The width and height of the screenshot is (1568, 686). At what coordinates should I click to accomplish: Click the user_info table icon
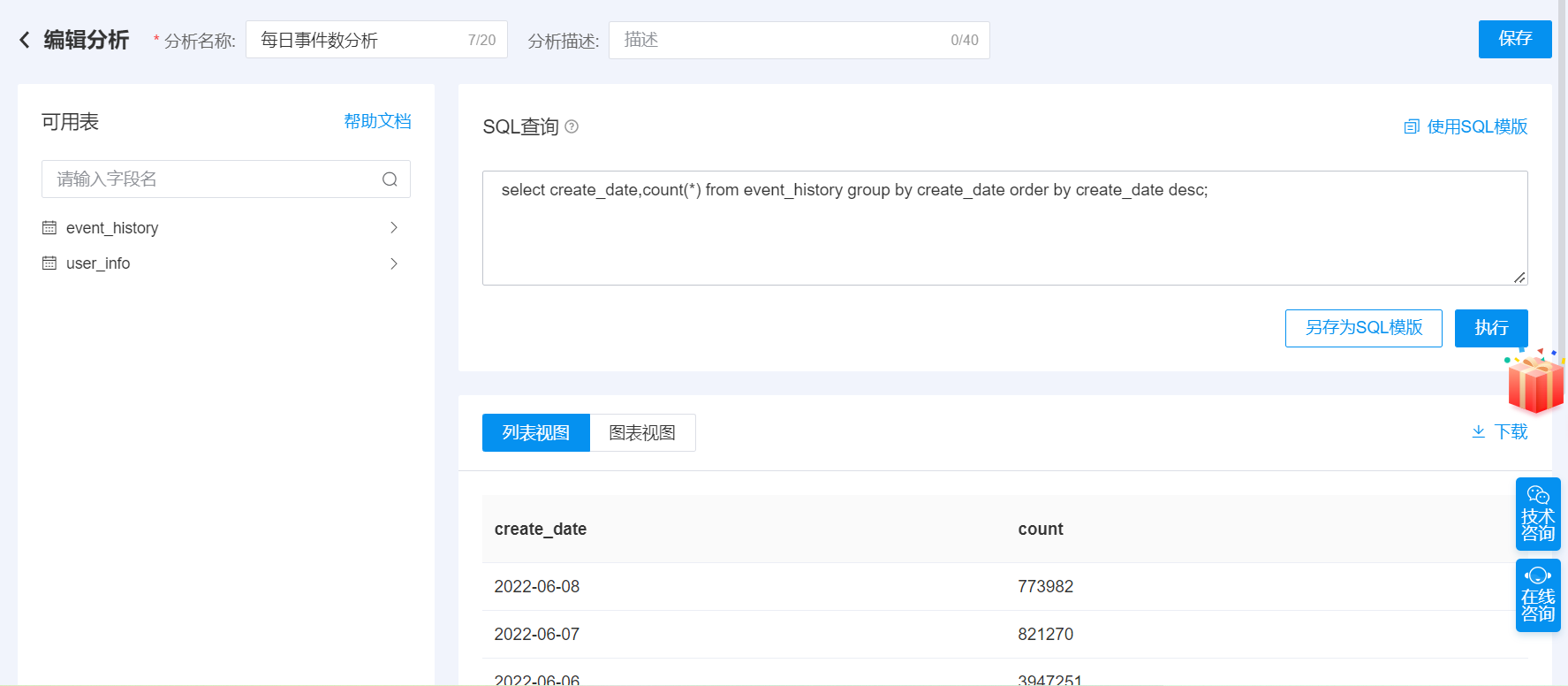[49, 263]
